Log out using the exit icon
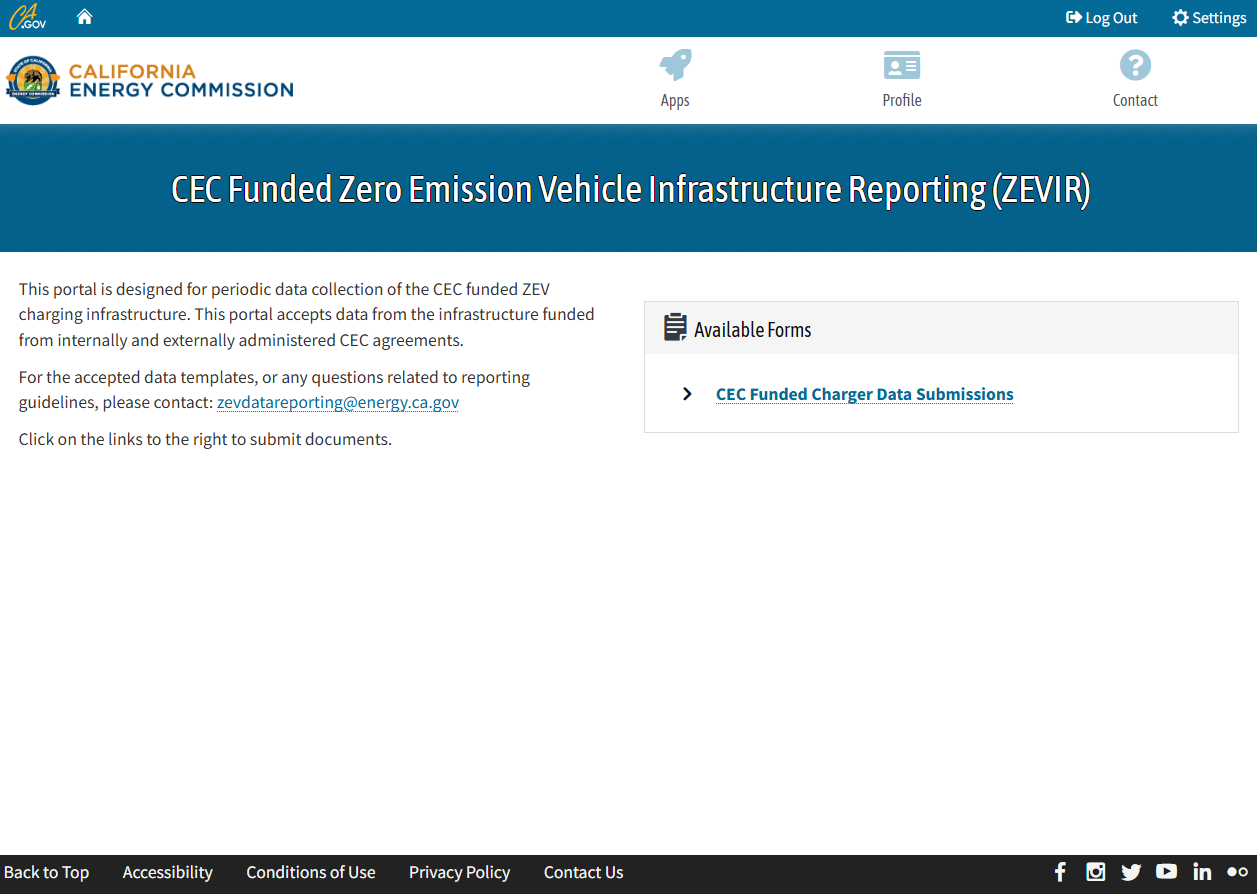 [1073, 17]
